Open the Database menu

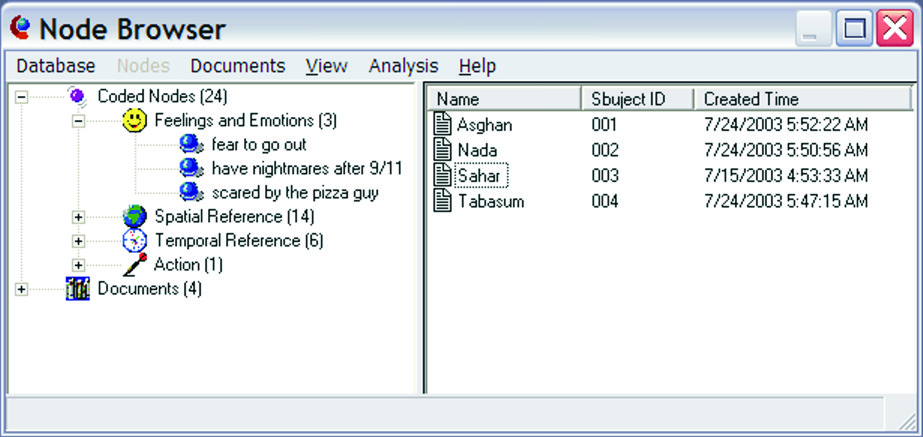coord(56,66)
